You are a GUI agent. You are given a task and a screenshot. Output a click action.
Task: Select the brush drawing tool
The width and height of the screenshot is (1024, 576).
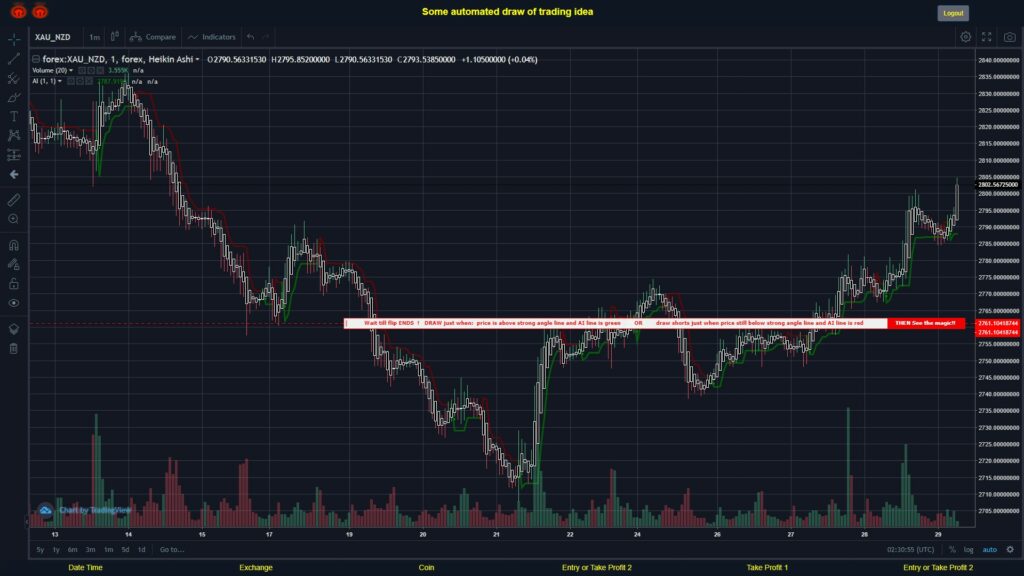(x=14, y=97)
